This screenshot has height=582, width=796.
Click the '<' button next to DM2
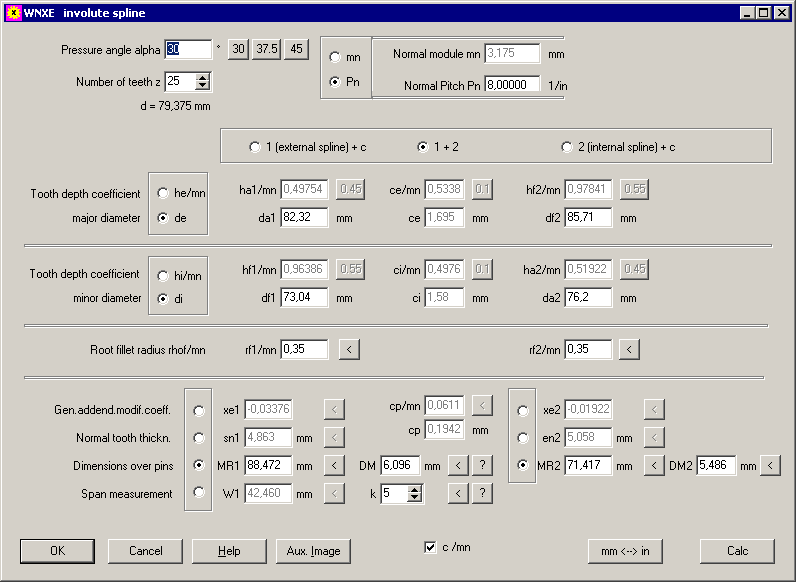pyautogui.click(x=770, y=465)
